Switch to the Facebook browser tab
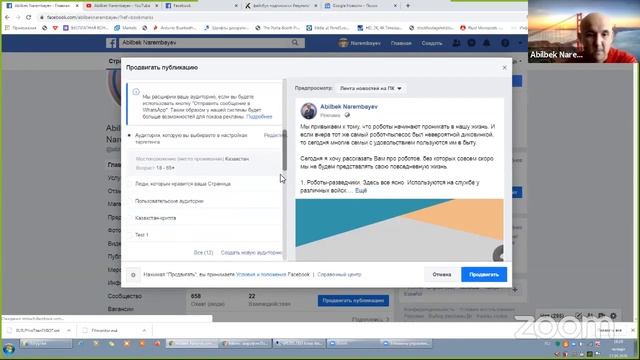 (202, 6)
